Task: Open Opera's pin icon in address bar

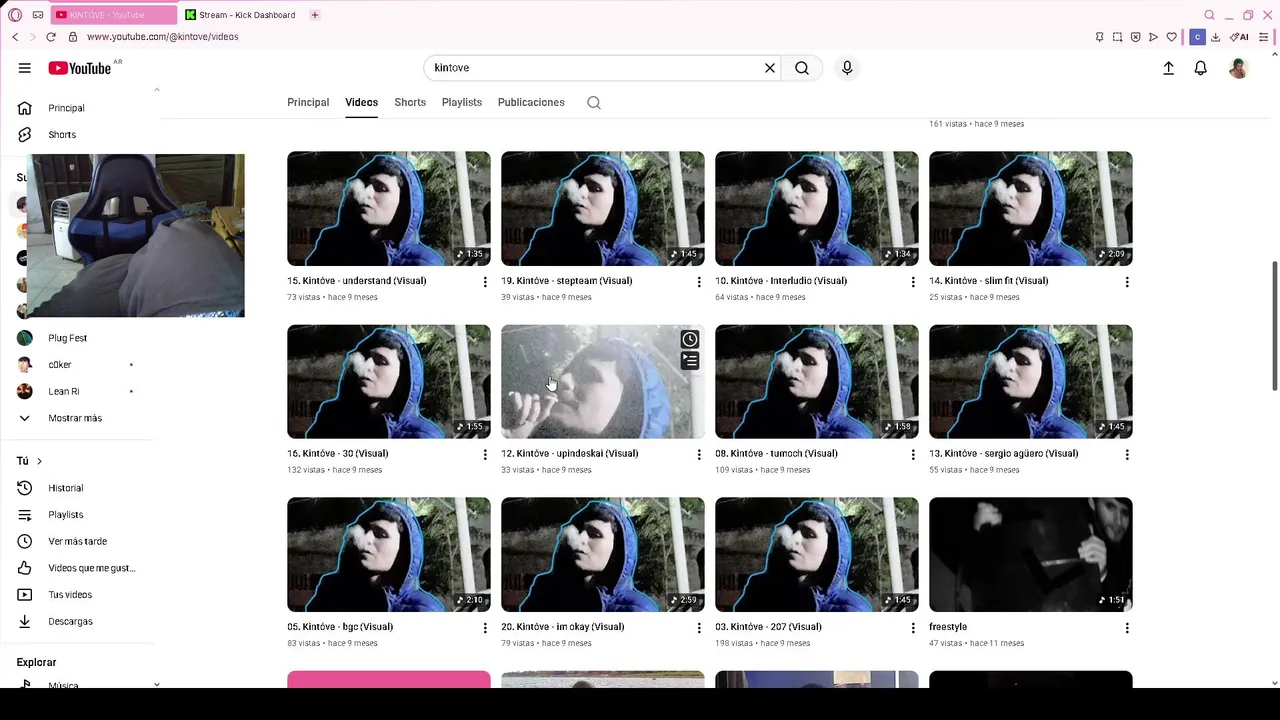Action: point(1099,37)
